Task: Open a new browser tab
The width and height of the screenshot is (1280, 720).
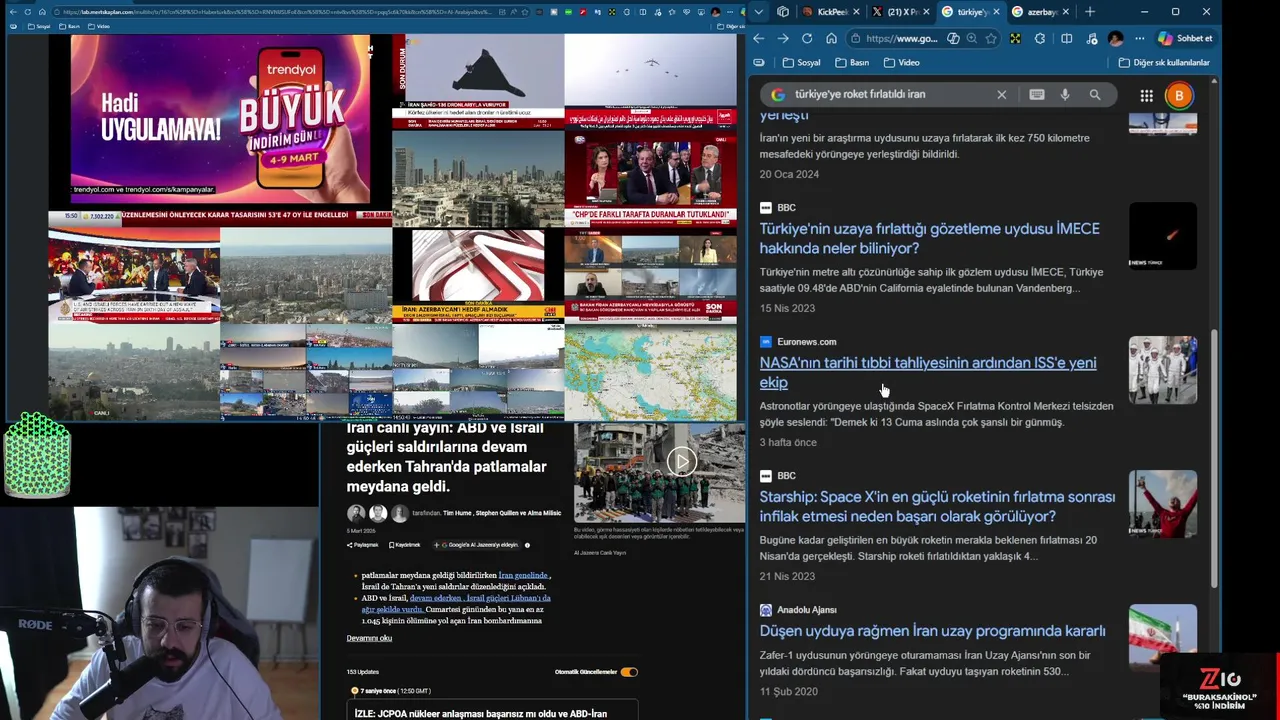Action: (x=1090, y=12)
